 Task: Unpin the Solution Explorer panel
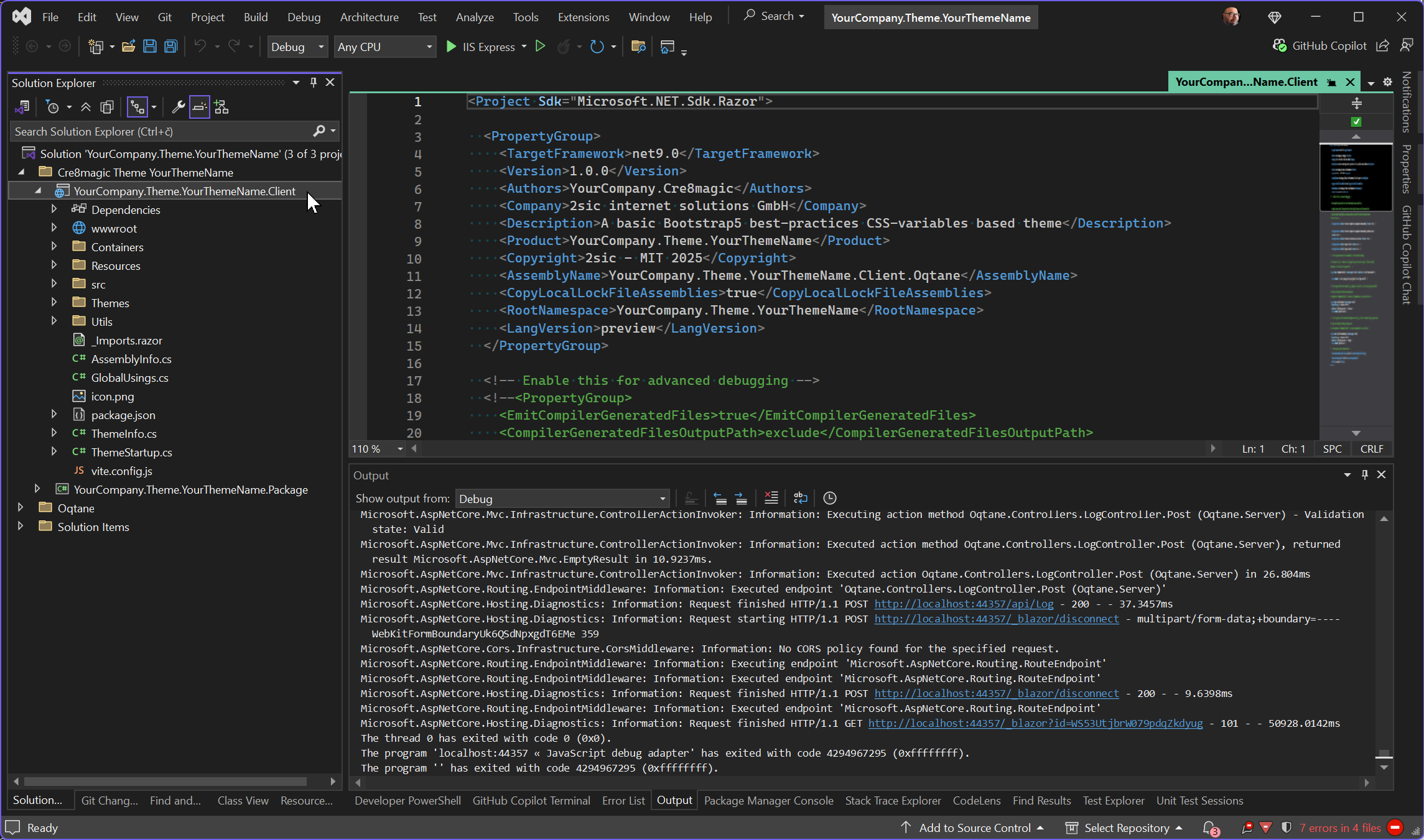pyautogui.click(x=313, y=82)
